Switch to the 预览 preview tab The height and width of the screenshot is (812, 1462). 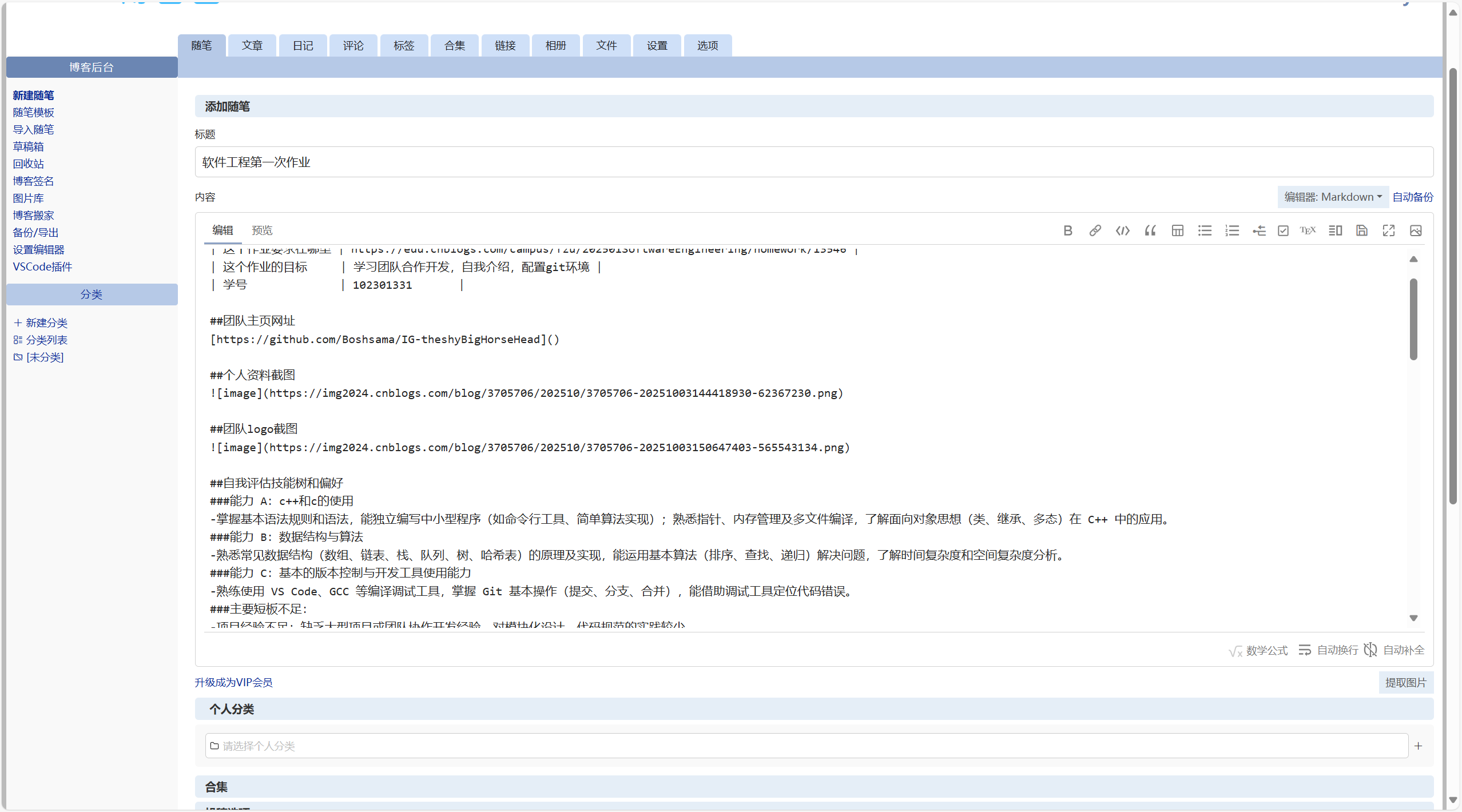(262, 230)
